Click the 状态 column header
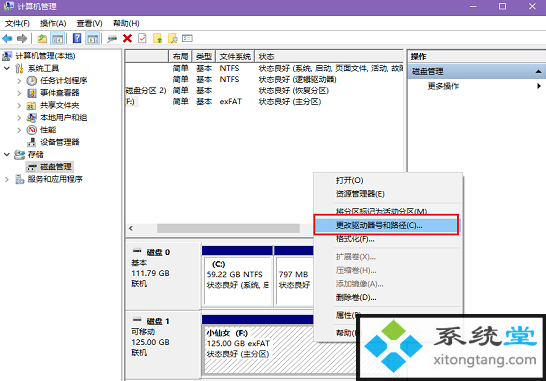546x381 pixels. click(329, 56)
